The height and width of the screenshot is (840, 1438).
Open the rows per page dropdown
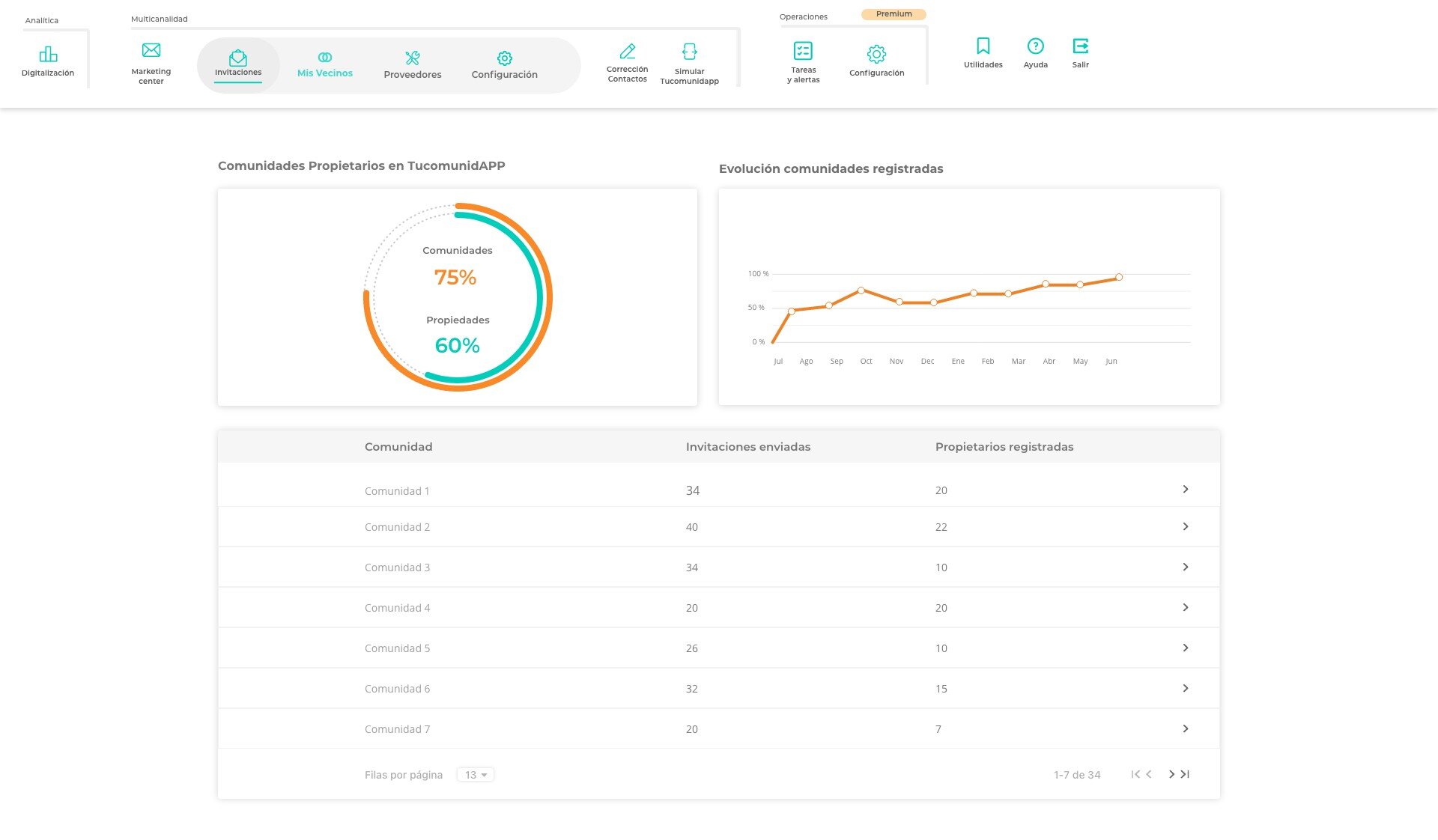(476, 775)
